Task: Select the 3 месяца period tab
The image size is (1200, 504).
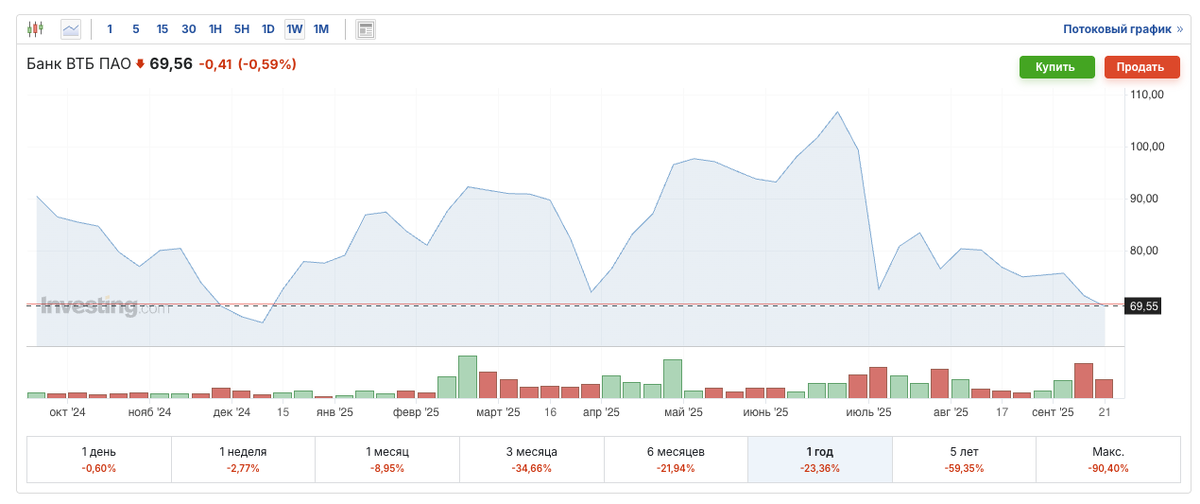Action: click(531, 459)
